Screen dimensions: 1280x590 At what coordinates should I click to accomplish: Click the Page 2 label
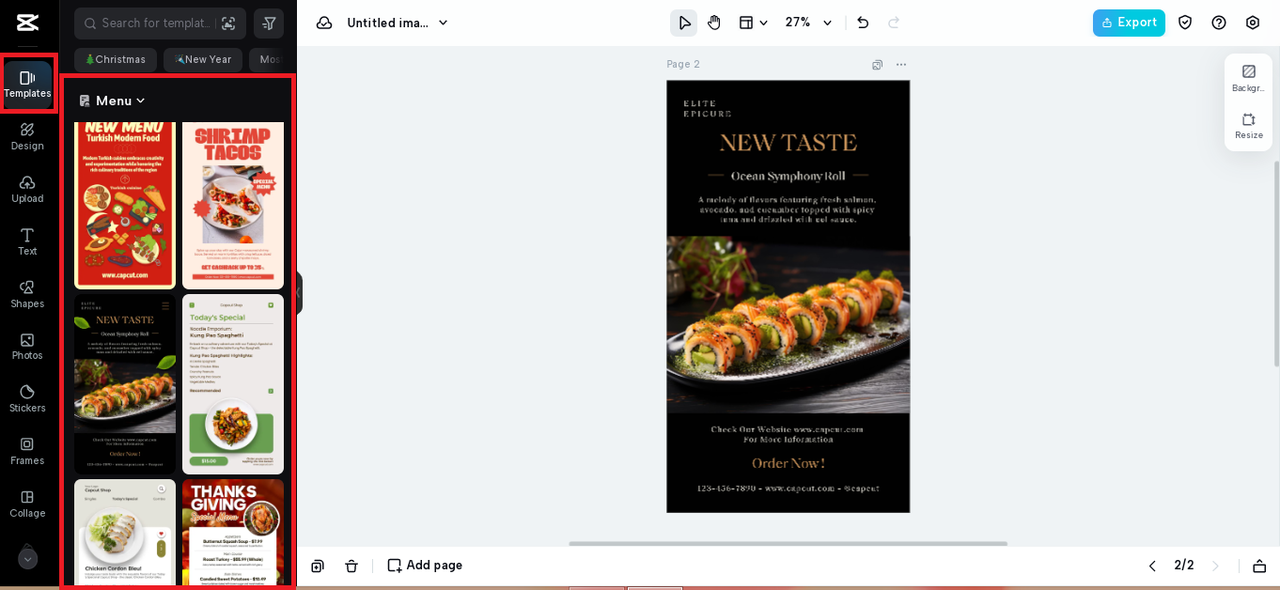tap(683, 65)
